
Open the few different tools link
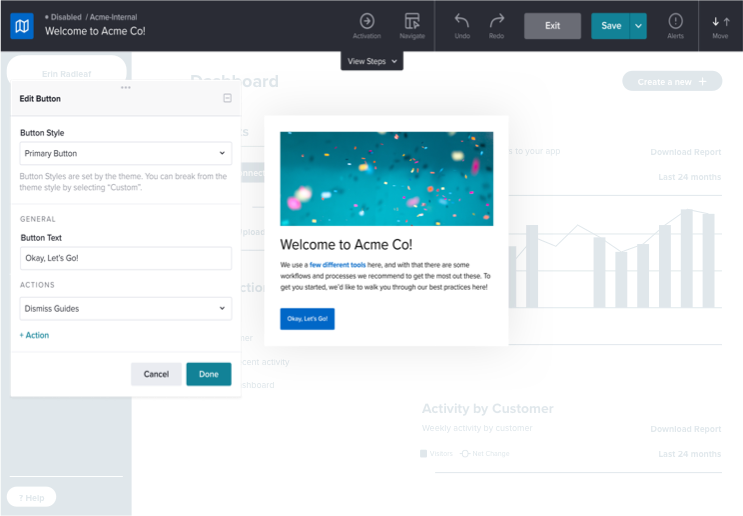pos(337,265)
